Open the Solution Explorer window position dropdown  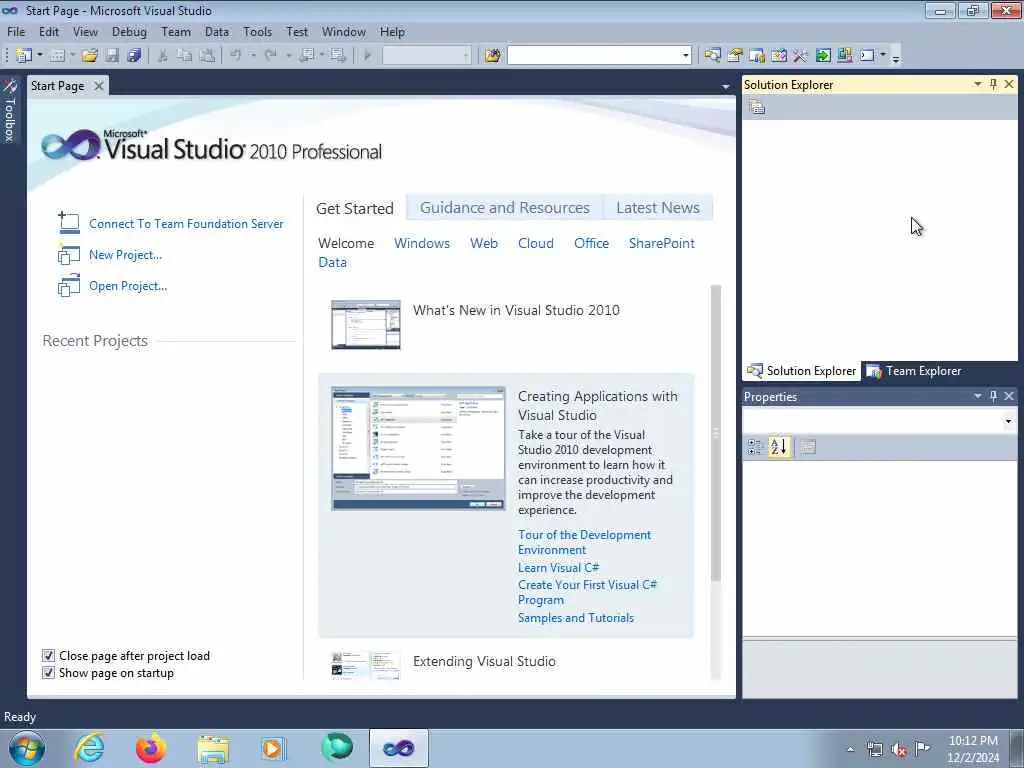[x=978, y=84]
